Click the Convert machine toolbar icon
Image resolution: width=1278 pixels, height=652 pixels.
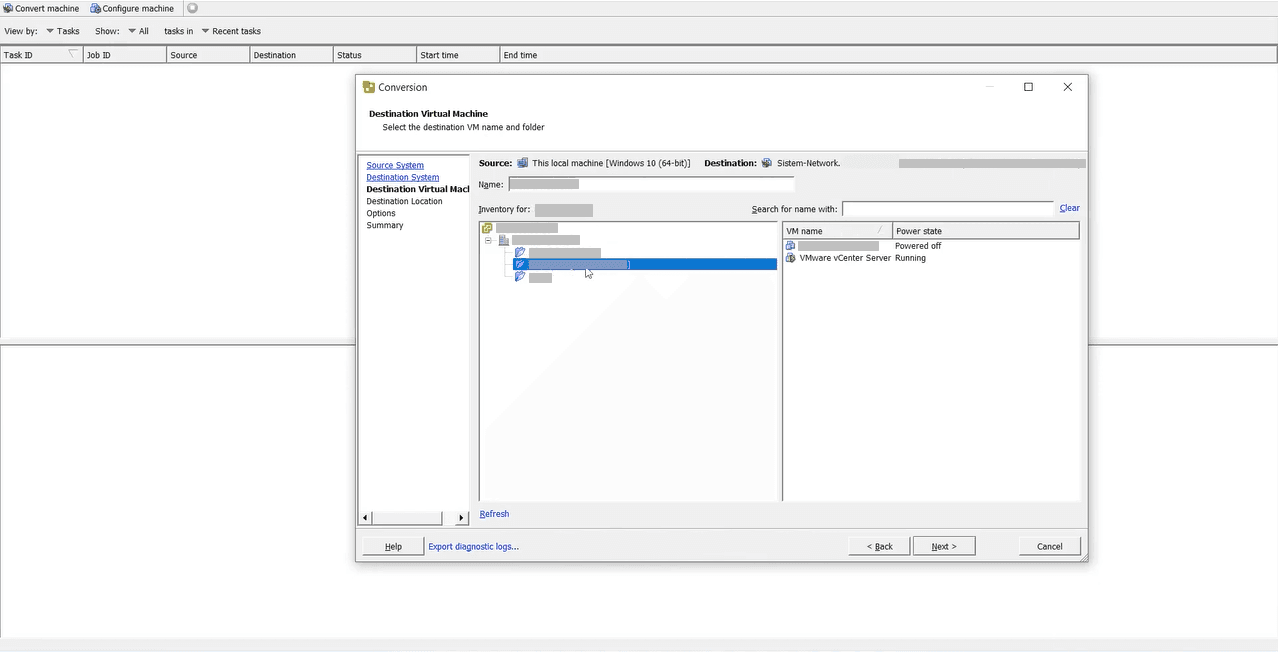coord(8,8)
